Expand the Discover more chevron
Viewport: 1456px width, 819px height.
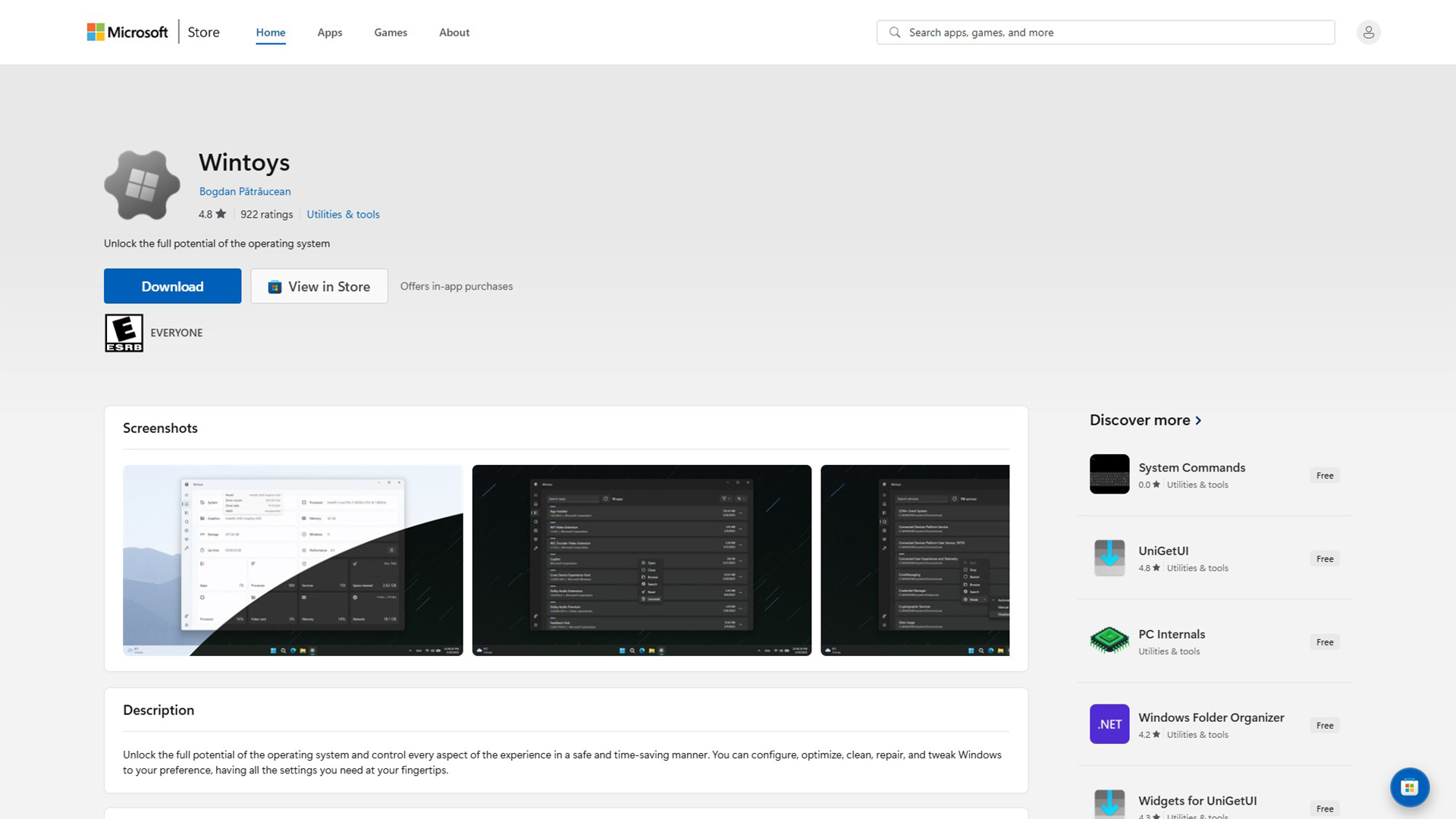(1198, 420)
